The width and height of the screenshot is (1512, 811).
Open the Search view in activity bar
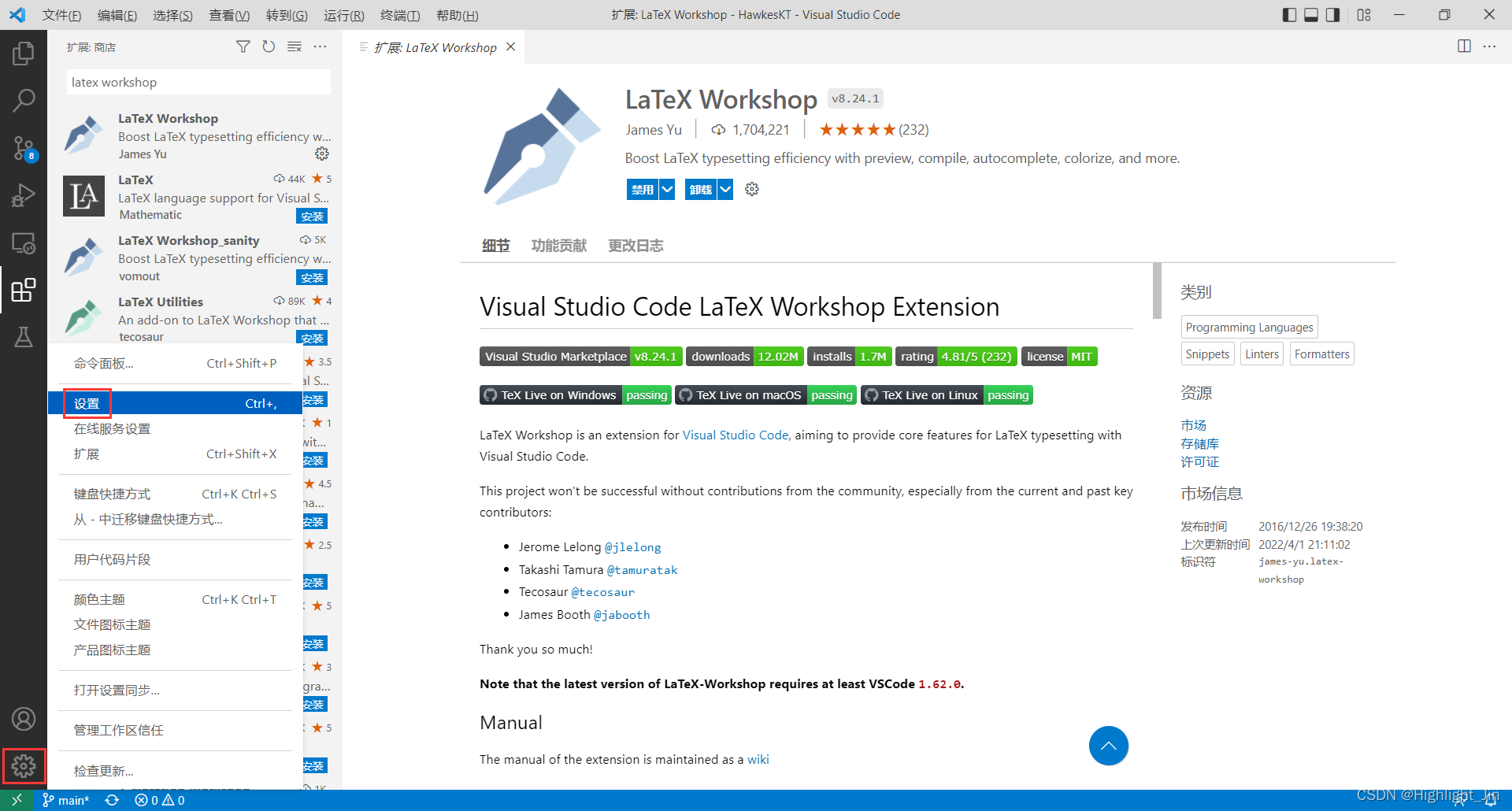(x=24, y=100)
